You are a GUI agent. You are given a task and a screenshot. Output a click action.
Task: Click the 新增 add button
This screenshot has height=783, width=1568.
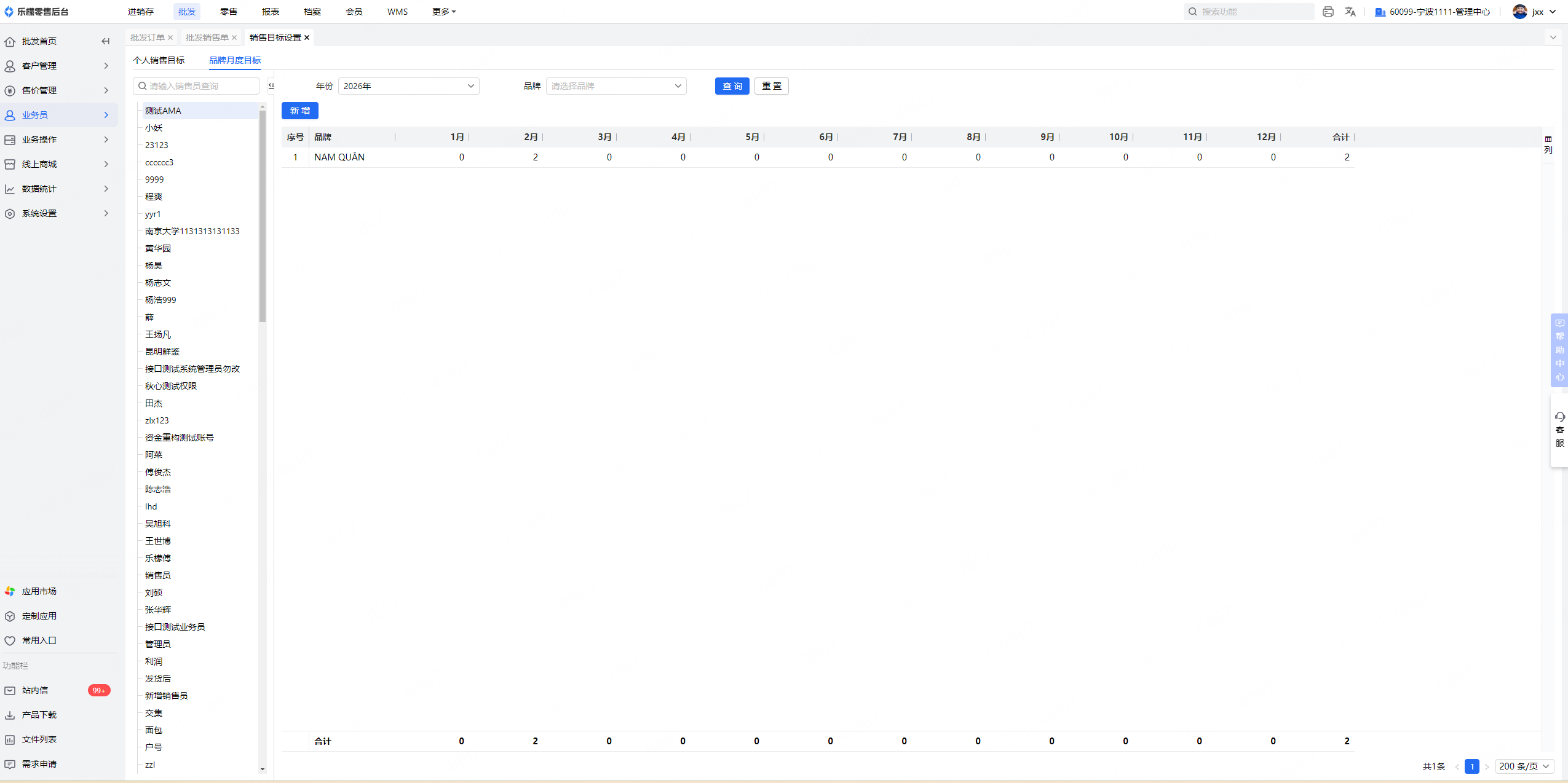pos(299,111)
